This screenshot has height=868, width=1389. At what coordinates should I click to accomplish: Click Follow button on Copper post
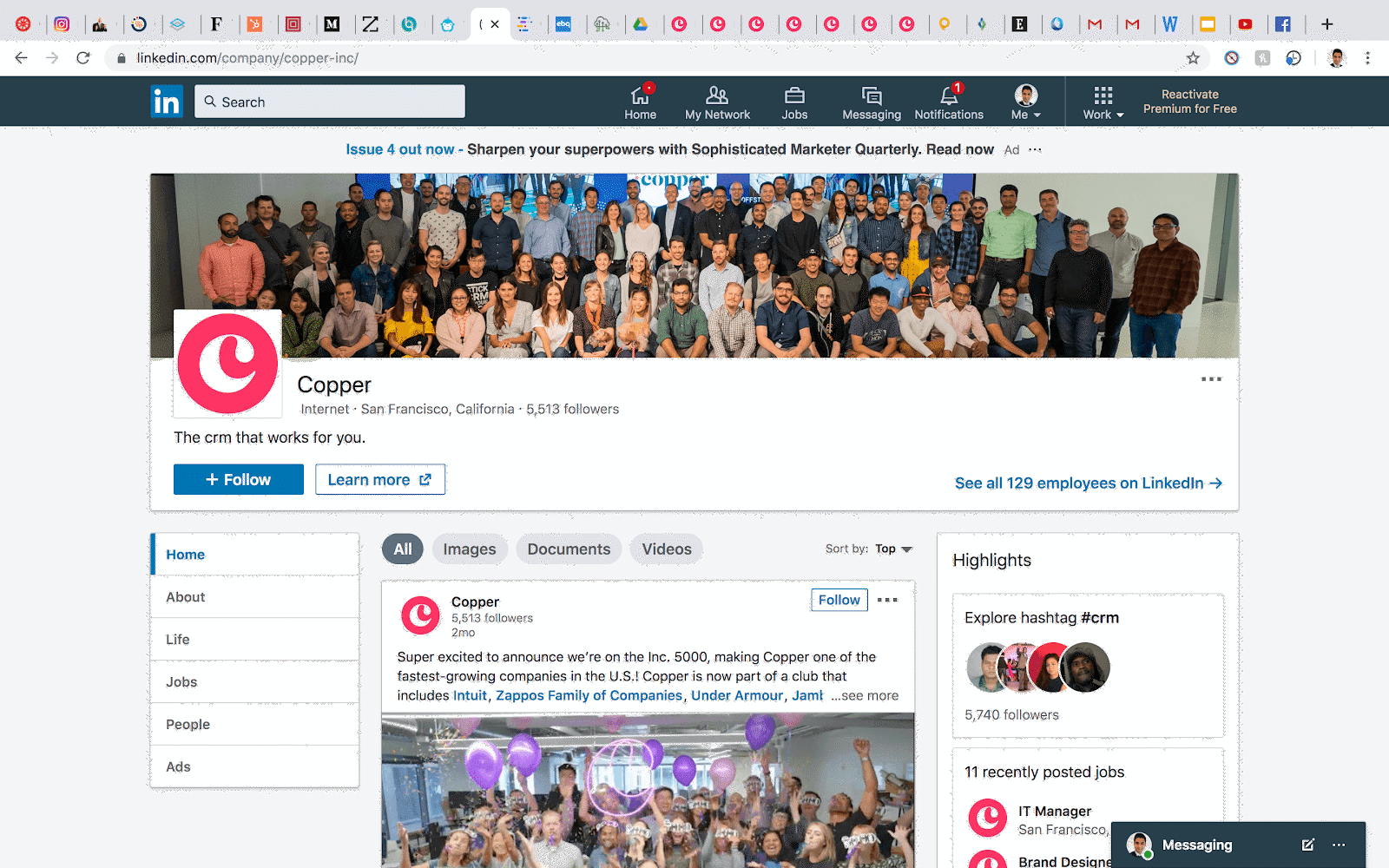coord(839,600)
